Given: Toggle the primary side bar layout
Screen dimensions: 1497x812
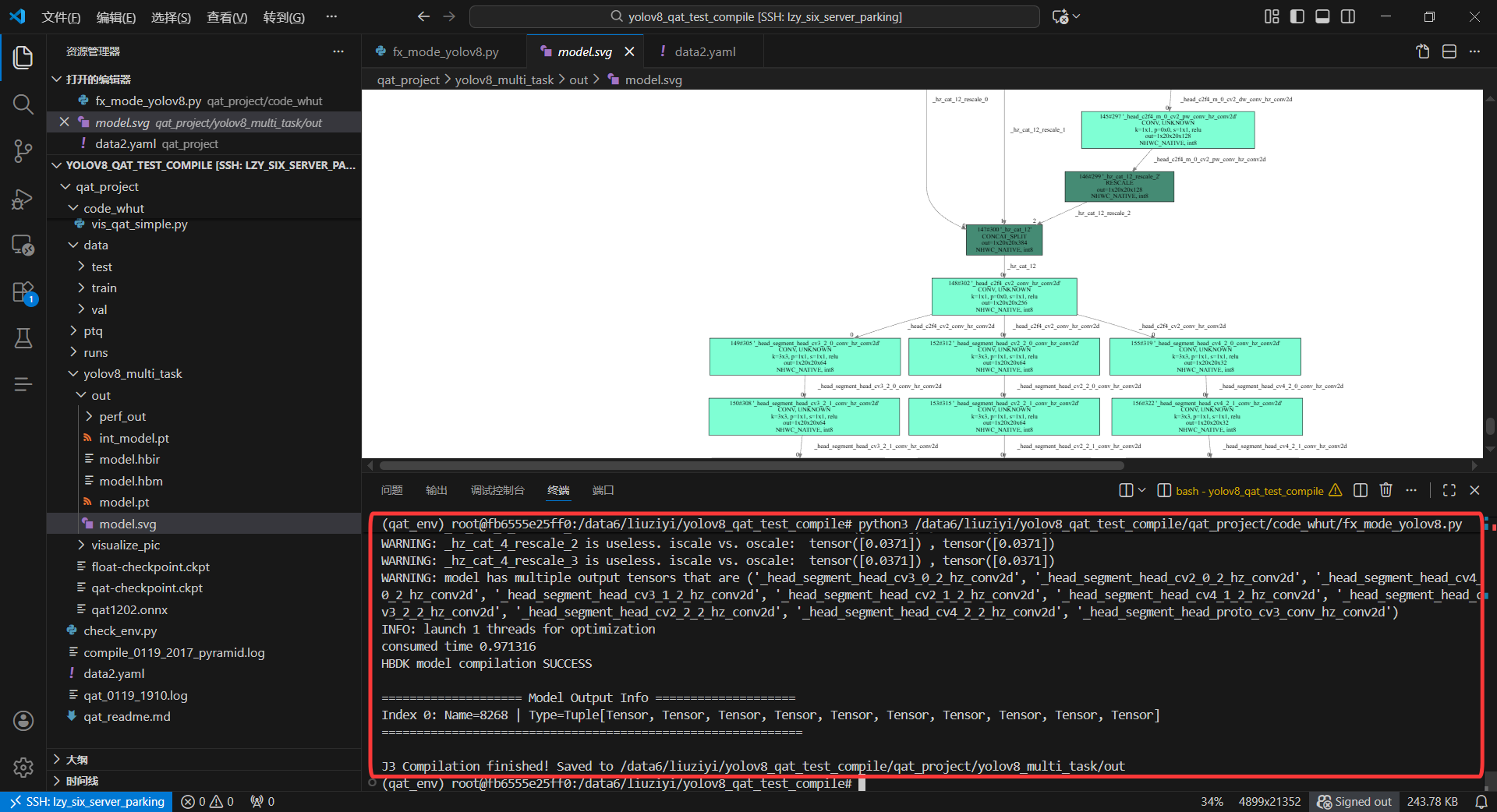Looking at the screenshot, I should tap(1297, 16).
